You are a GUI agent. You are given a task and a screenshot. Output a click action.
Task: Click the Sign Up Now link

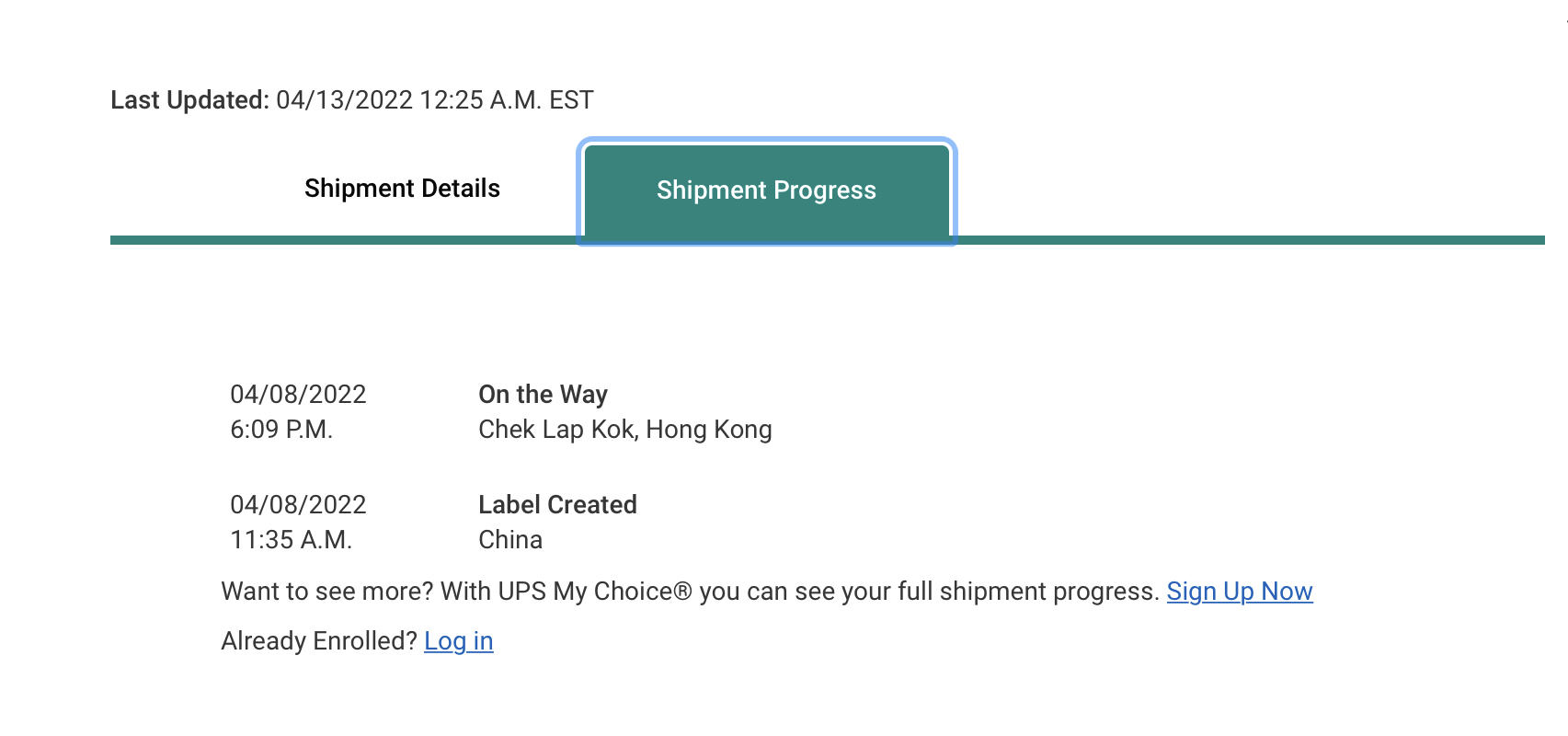1239,592
